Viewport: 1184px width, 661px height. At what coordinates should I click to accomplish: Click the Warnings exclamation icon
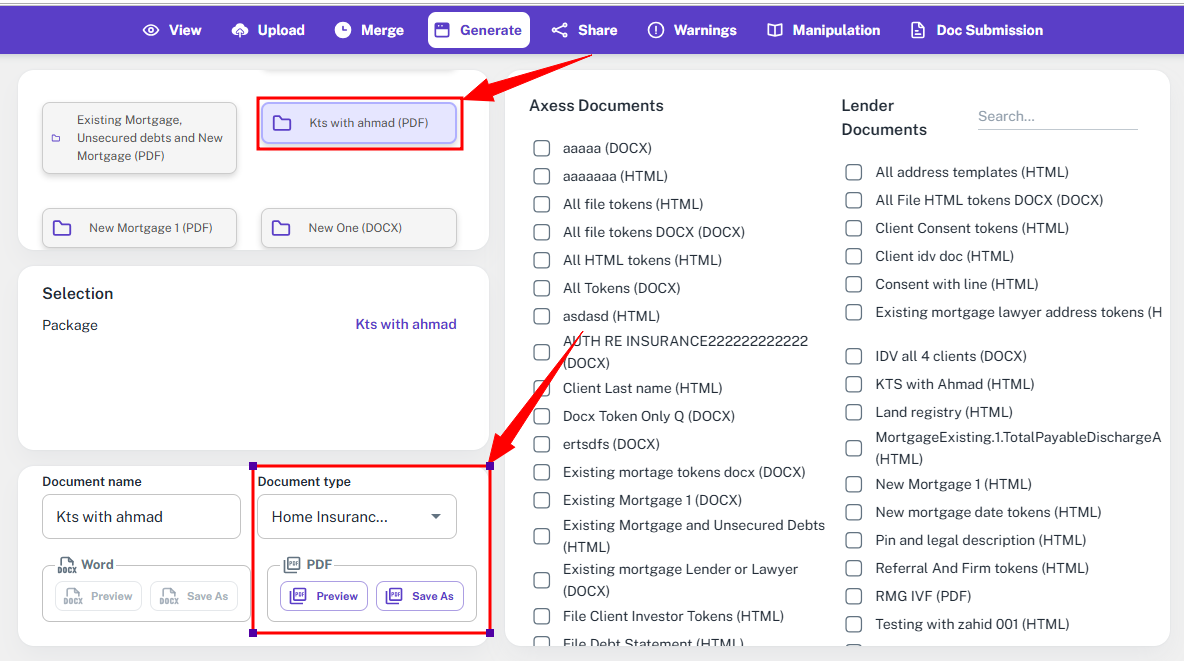point(656,30)
